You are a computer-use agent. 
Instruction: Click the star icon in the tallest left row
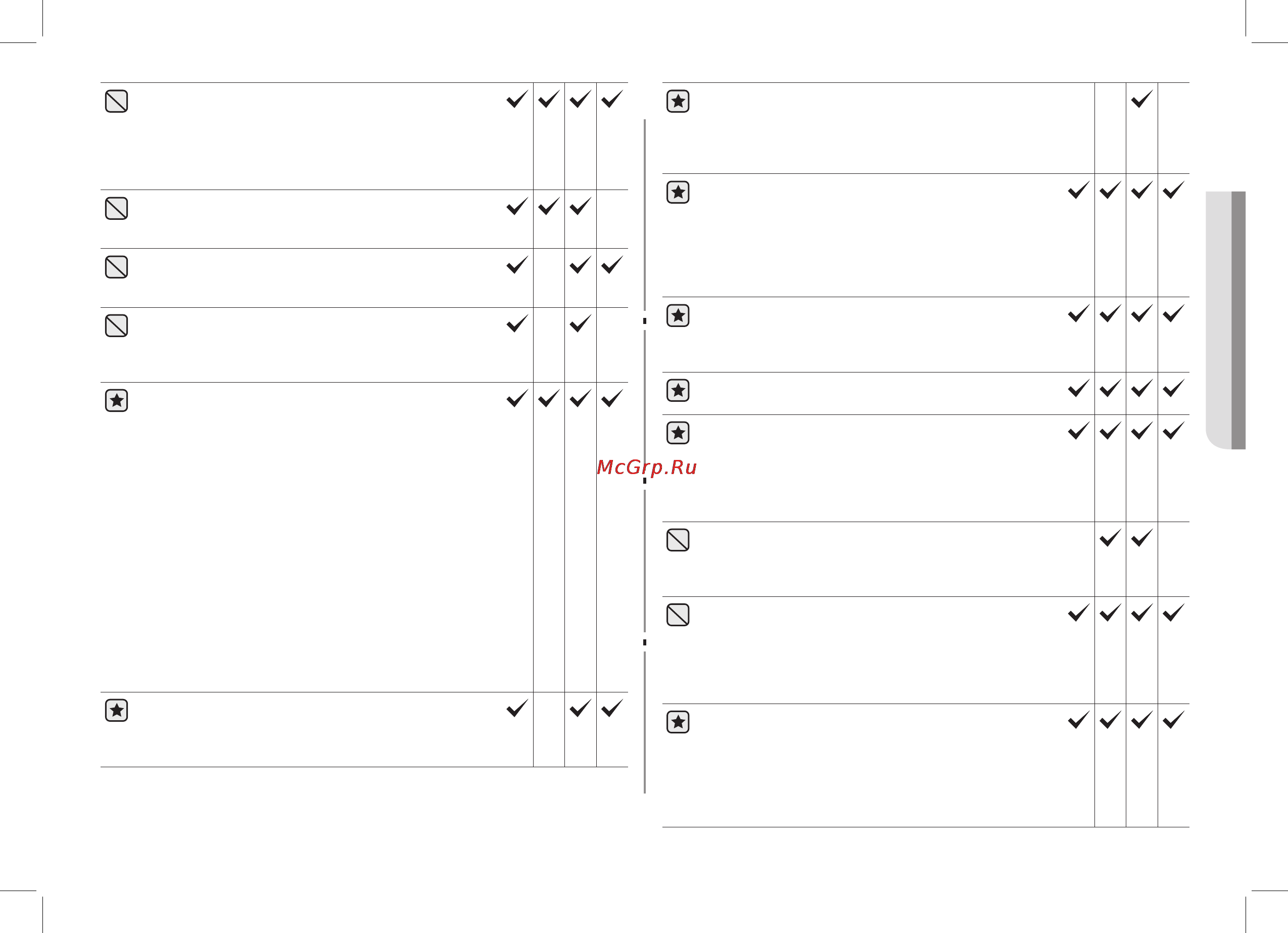click(x=116, y=401)
